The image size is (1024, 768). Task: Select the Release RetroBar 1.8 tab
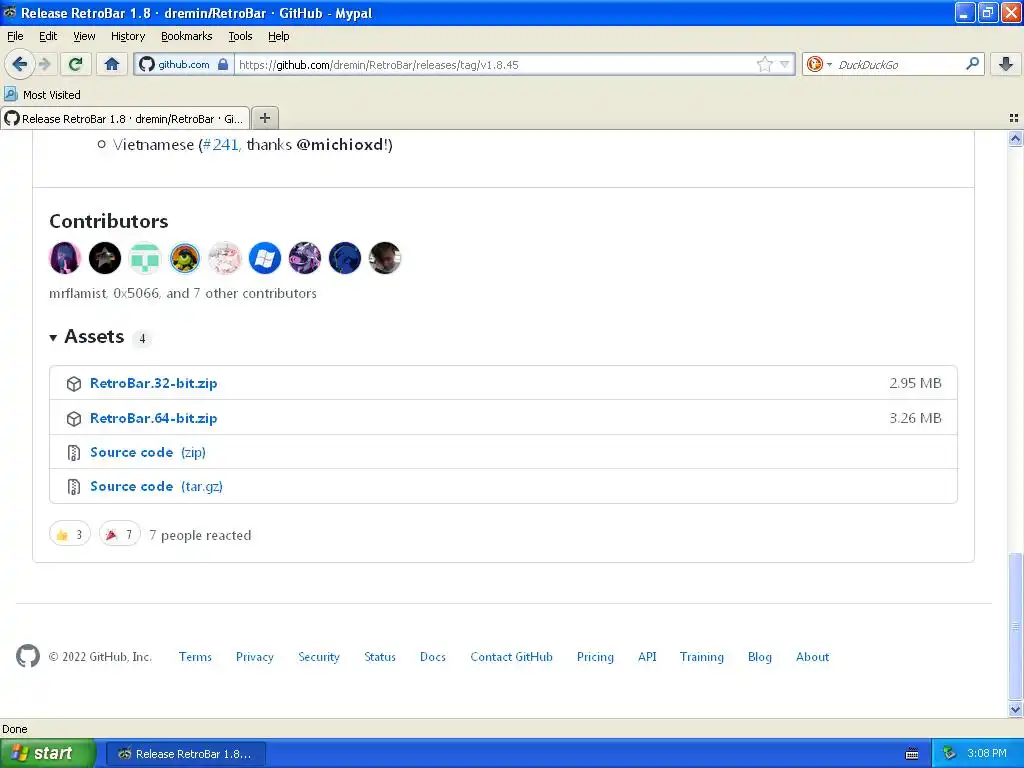pyautogui.click(x=125, y=118)
